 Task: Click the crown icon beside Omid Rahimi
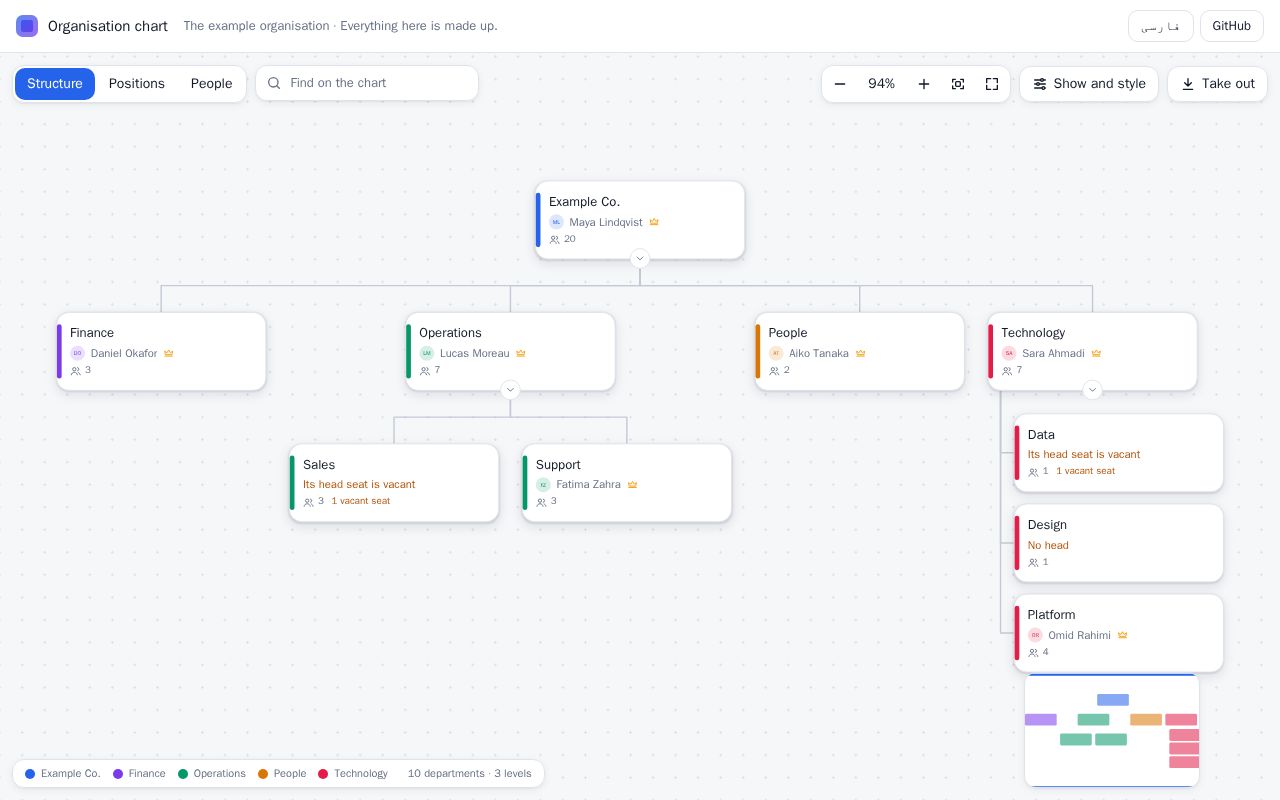[1122, 635]
